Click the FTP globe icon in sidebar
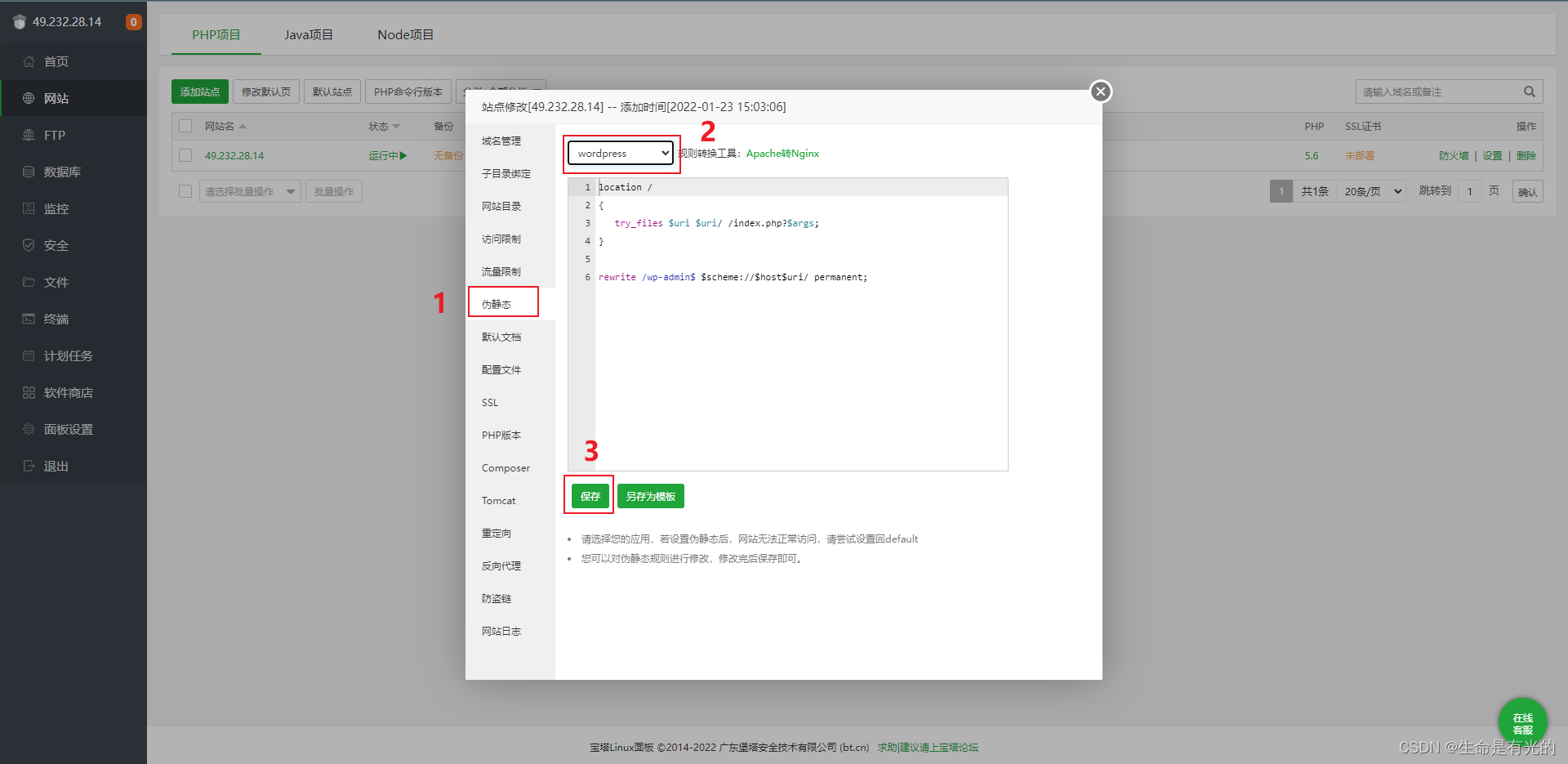Image resolution: width=1568 pixels, height=764 pixels. [29, 135]
